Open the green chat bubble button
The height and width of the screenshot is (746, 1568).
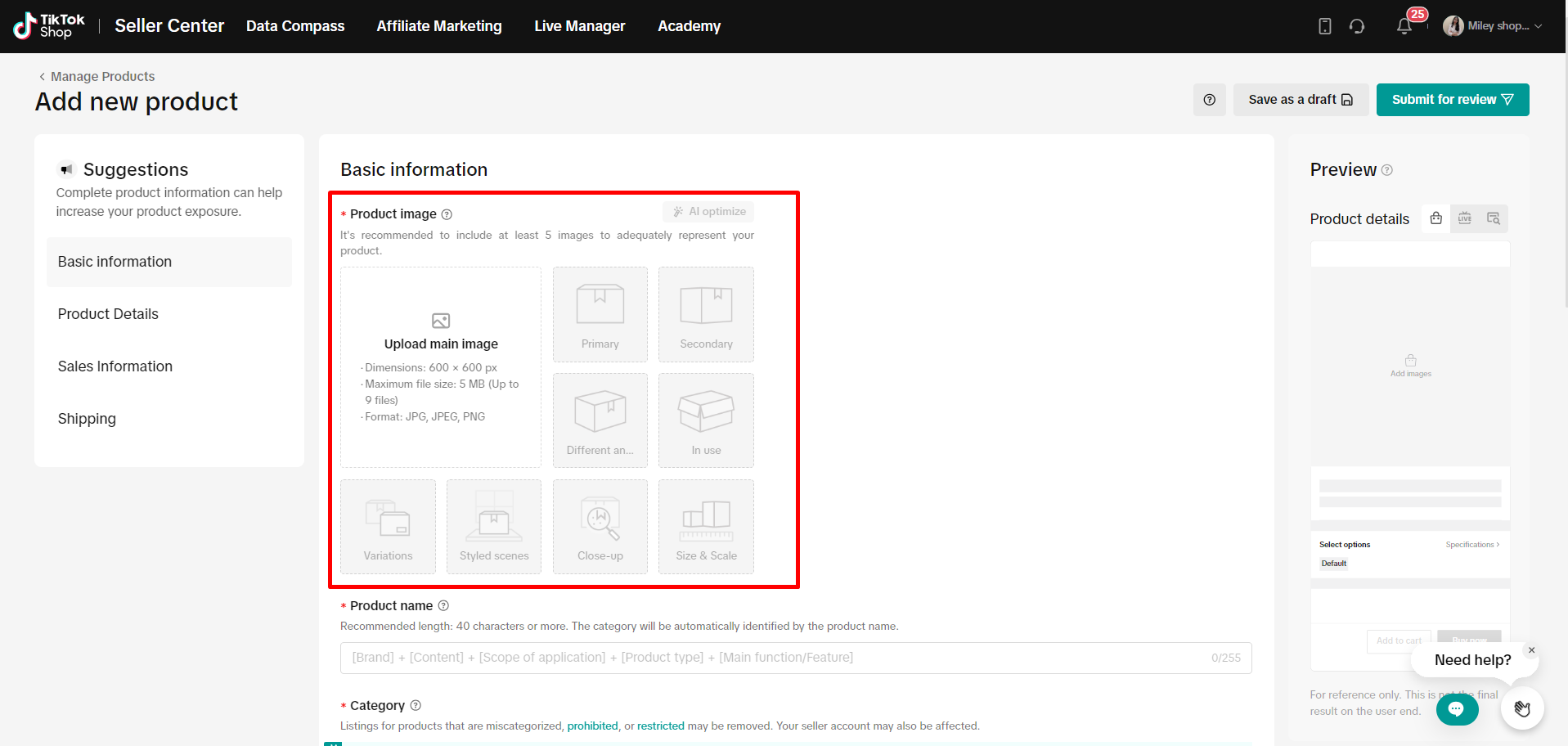pos(1457,709)
